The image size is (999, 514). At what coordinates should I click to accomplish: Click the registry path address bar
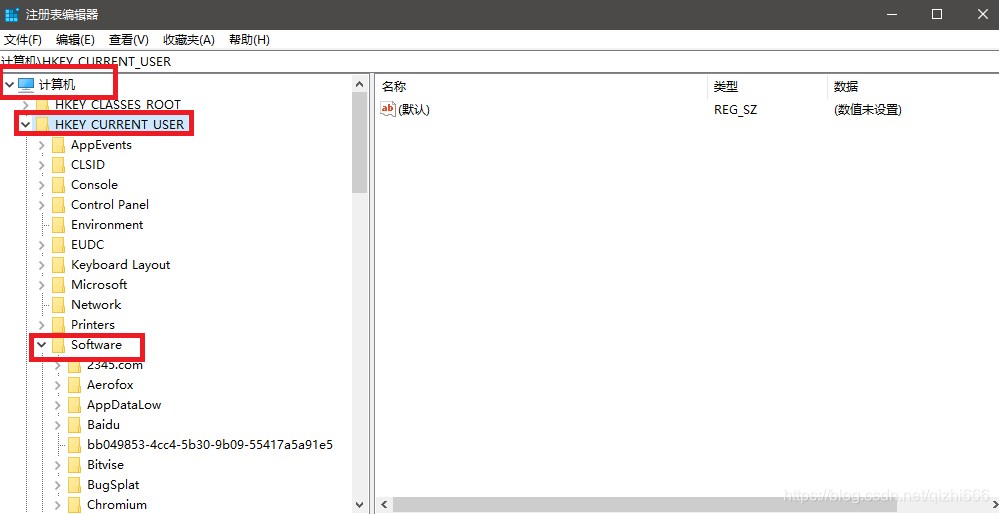500,62
